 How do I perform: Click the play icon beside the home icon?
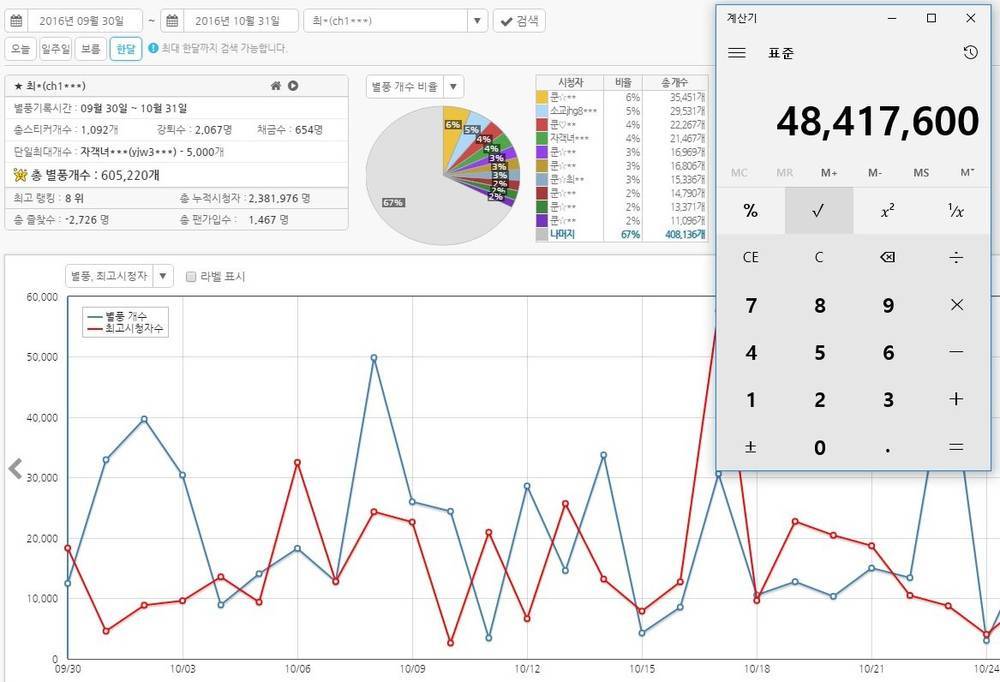point(293,86)
